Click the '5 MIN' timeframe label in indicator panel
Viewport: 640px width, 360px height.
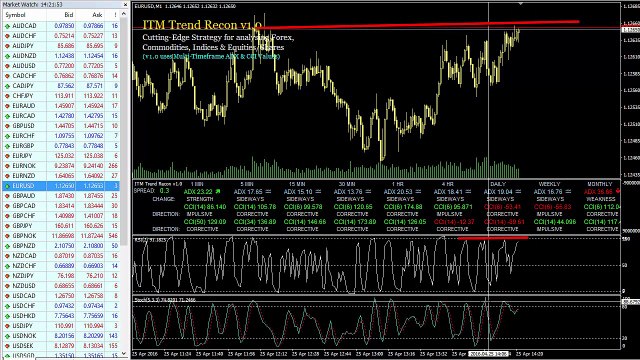[247, 184]
